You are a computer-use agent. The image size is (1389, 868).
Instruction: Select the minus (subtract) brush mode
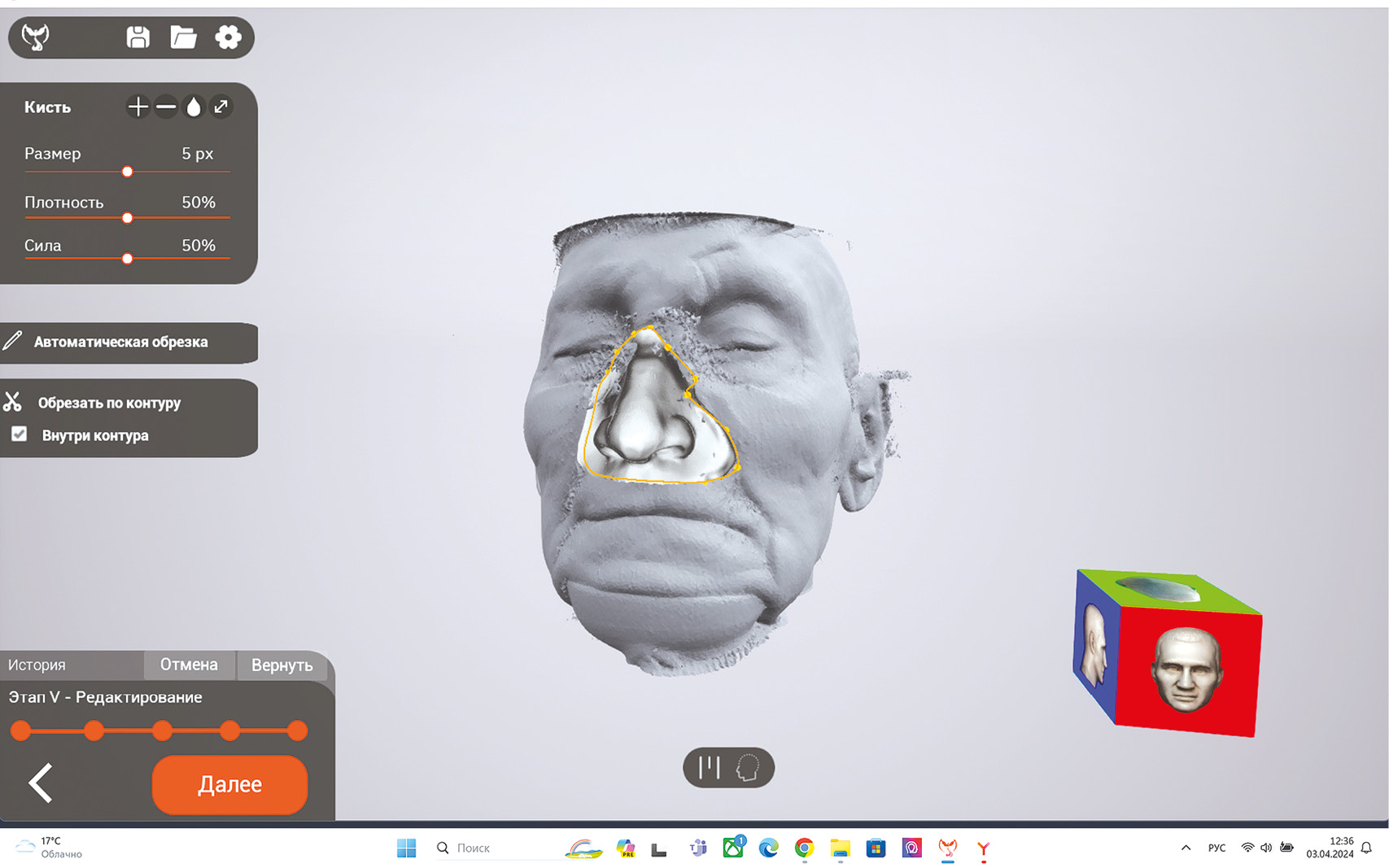[x=166, y=107]
